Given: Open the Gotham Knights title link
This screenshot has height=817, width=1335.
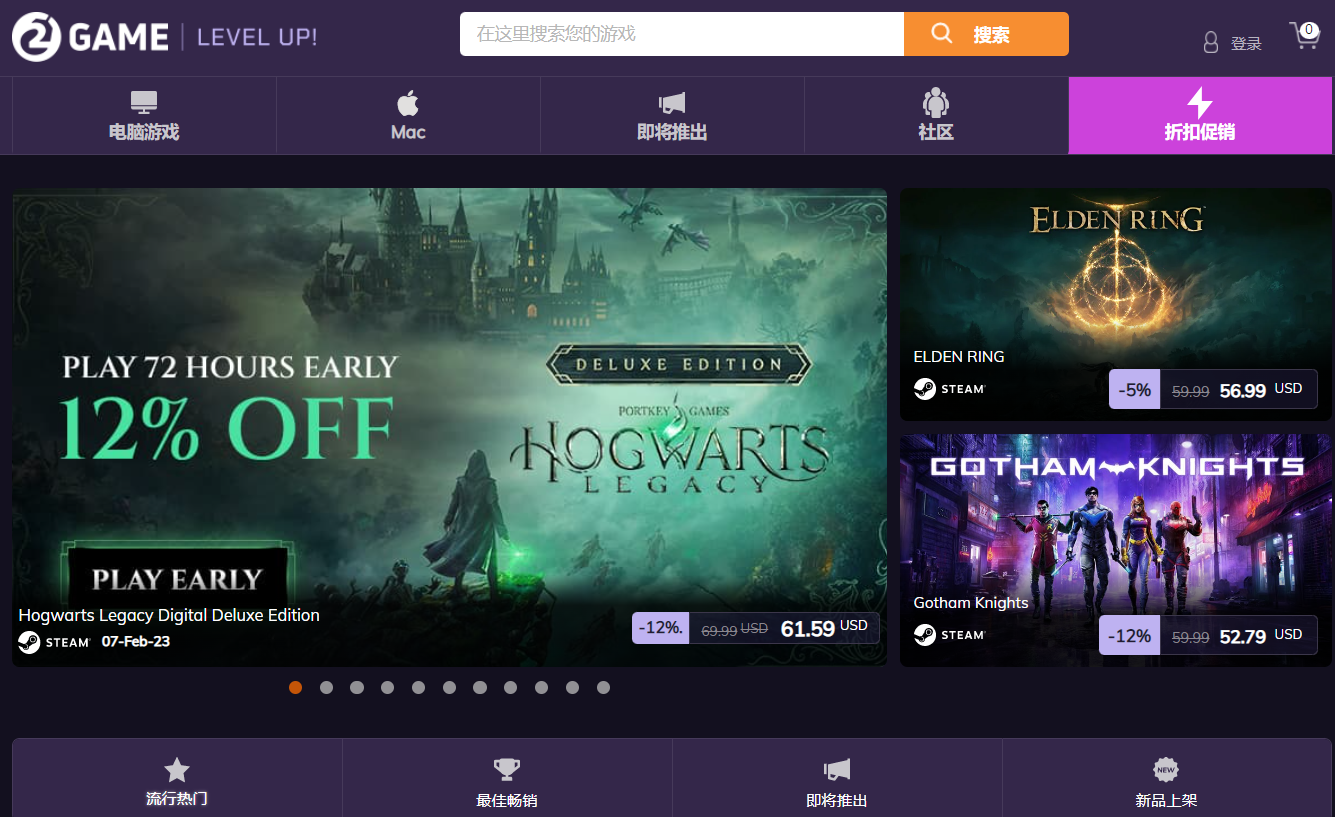Looking at the screenshot, I should tap(971, 602).
